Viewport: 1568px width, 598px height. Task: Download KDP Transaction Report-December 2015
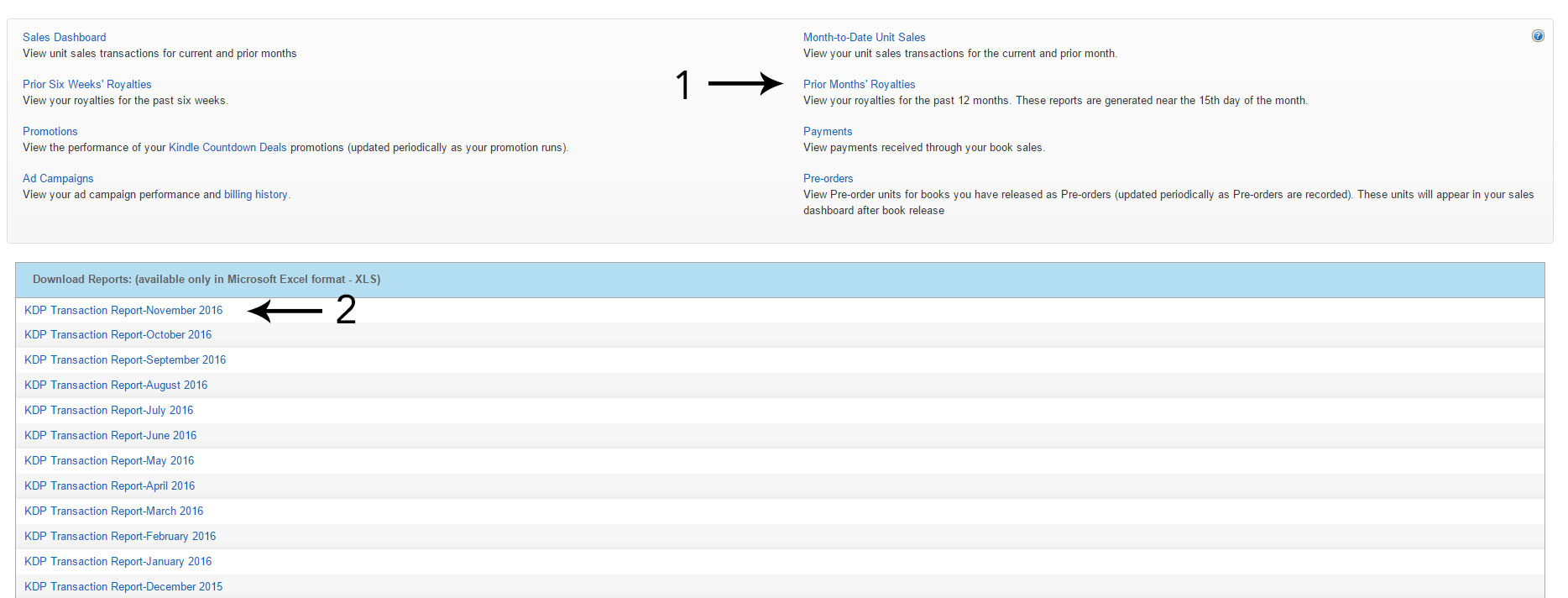point(123,586)
